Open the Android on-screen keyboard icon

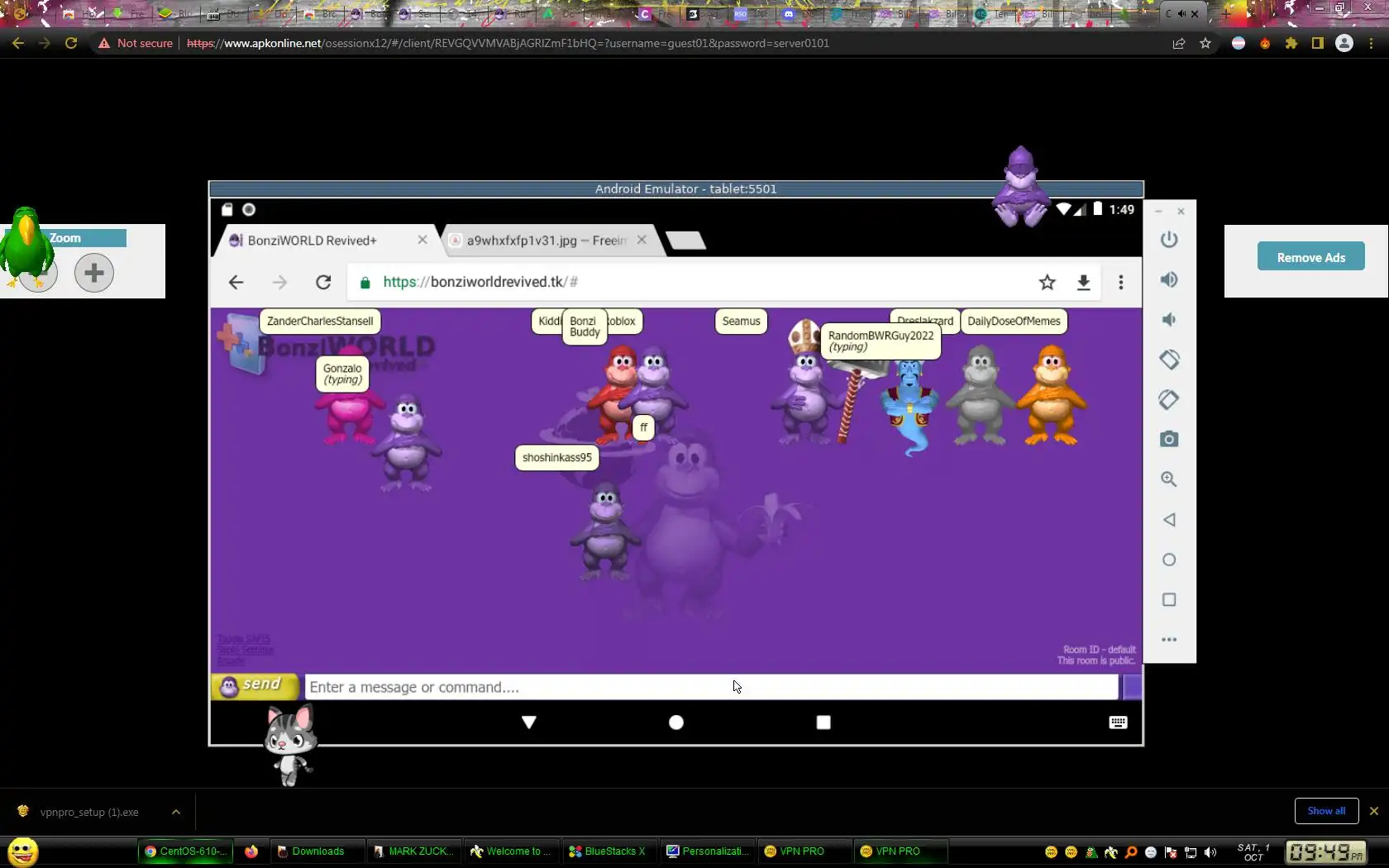1118,723
